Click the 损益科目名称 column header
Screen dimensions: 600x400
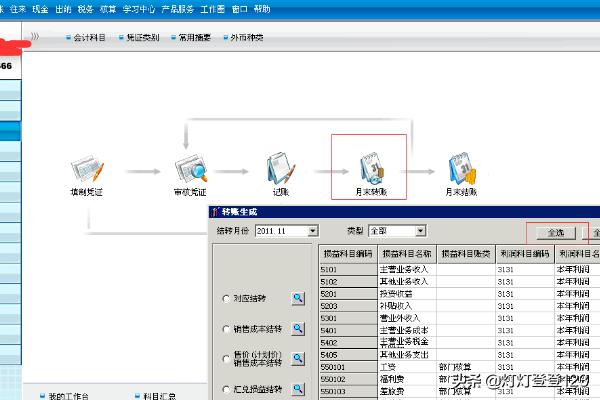[x=407, y=254]
